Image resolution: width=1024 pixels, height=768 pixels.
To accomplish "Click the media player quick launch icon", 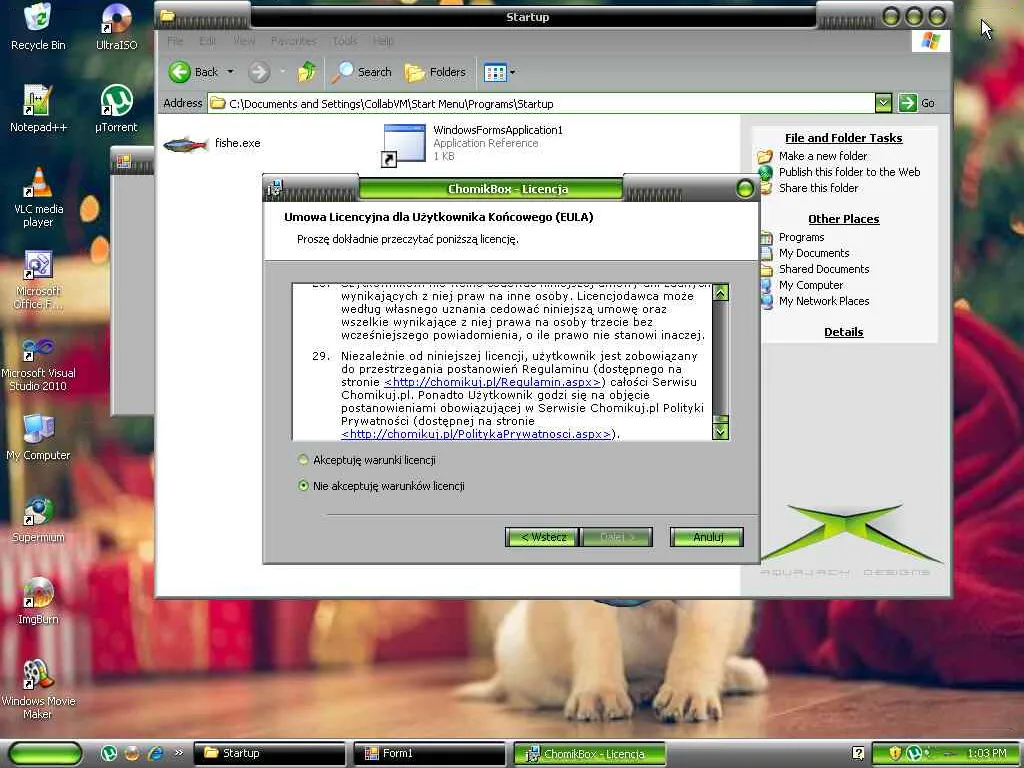I will pos(132,753).
